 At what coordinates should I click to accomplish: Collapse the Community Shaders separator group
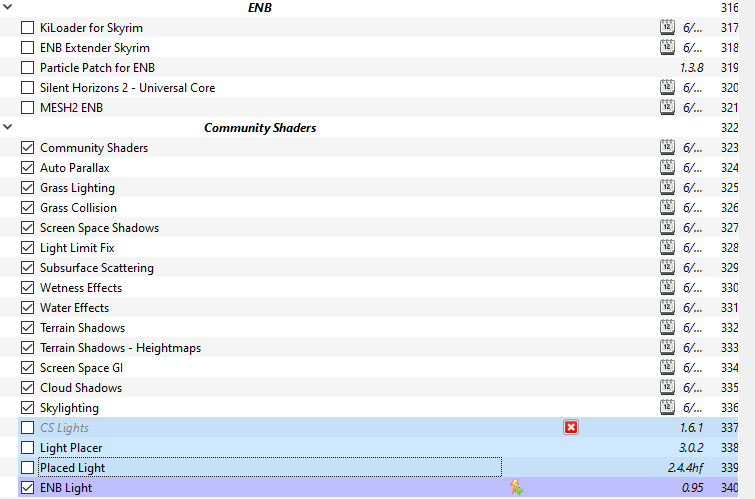click(x=8, y=127)
